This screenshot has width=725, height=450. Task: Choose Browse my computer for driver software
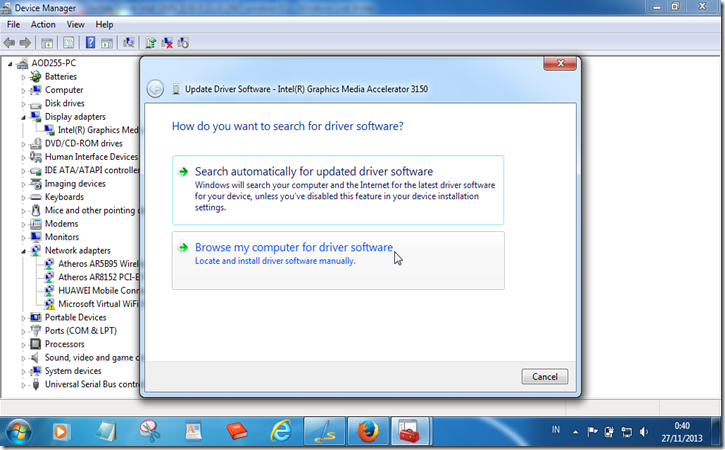[338, 260]
